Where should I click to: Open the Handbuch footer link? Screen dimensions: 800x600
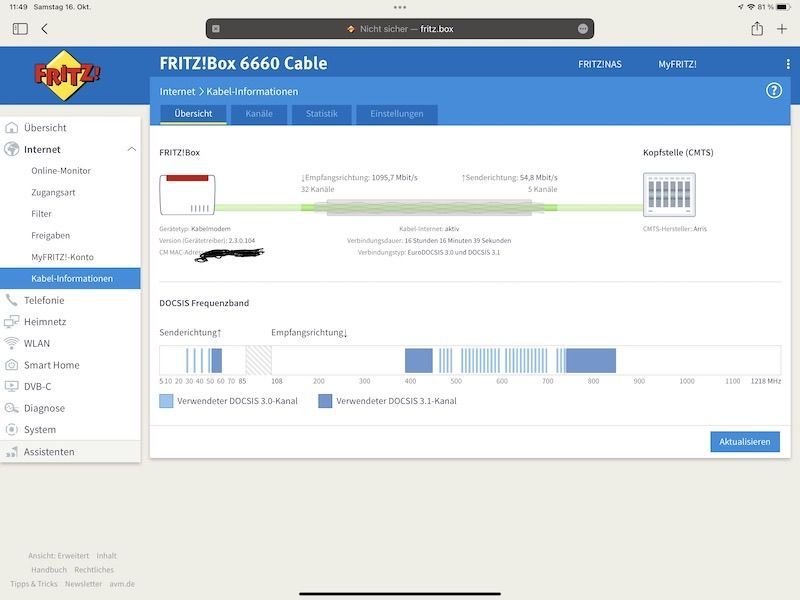tap(49, 569)
